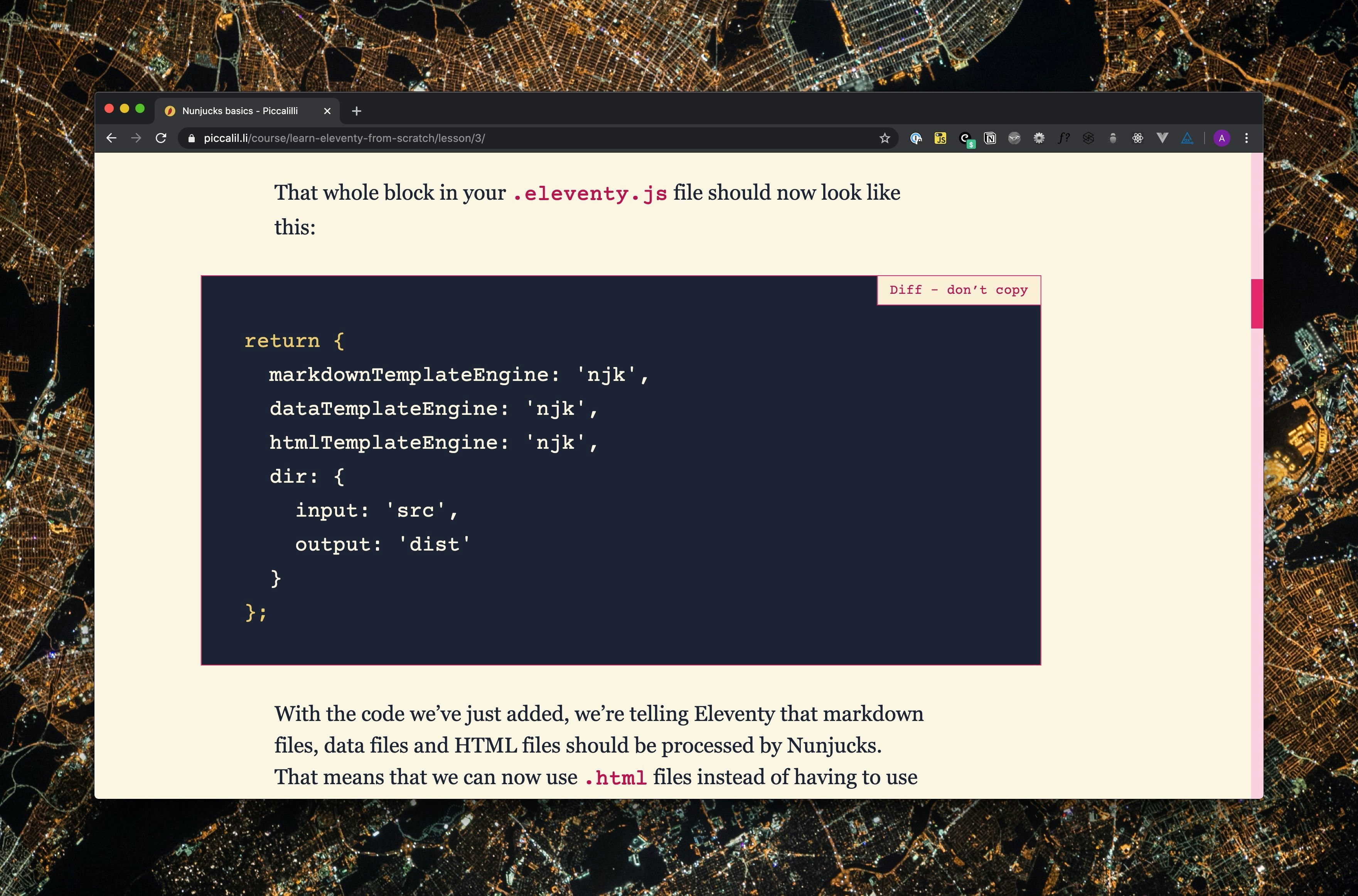Image resolution: width=1358 pixels, height=896 pixels.
Task: Open the Chrome three-dot menu
Action: click(x=1247, y=138)
